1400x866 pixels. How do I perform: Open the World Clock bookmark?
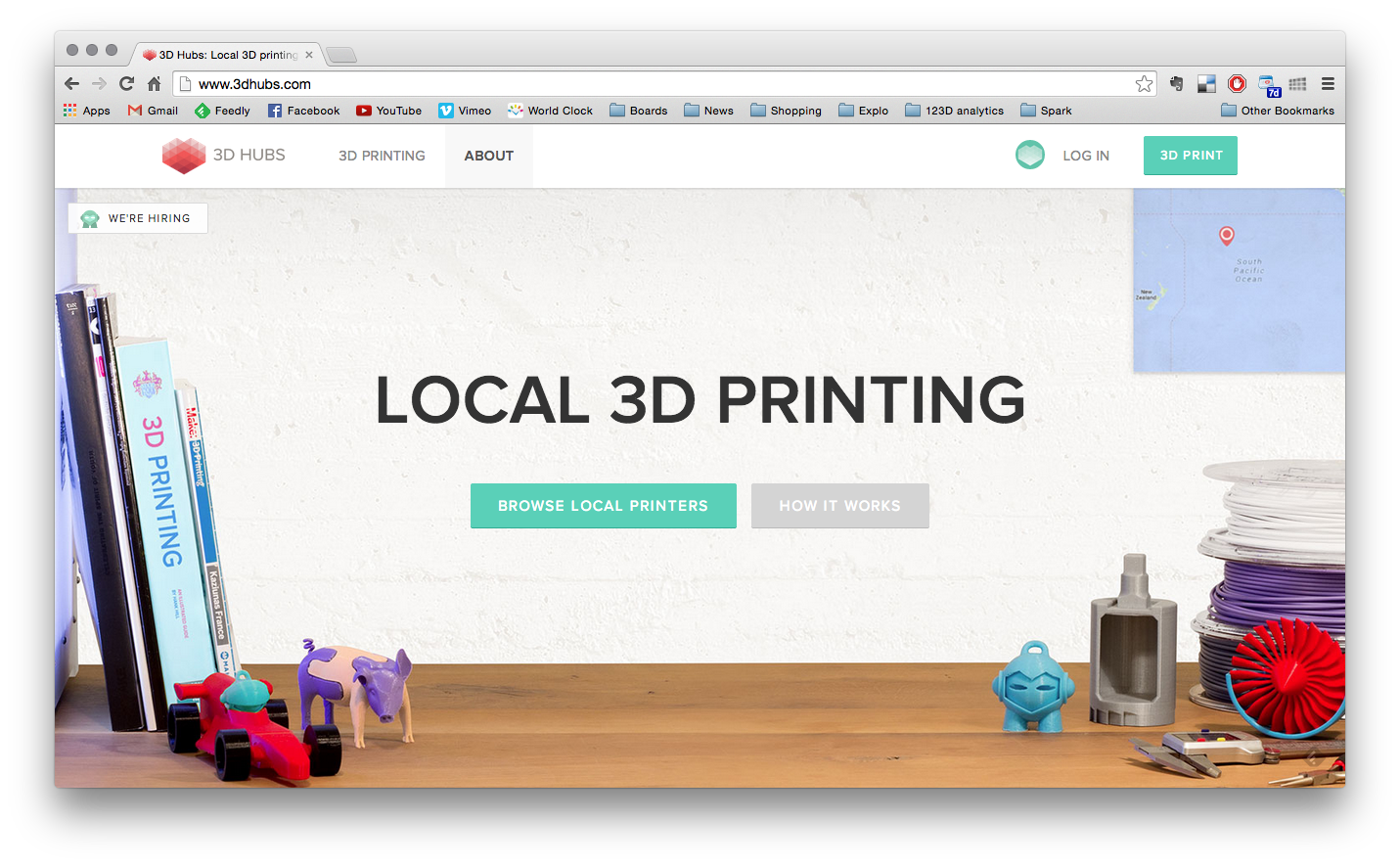[x=550, y=111]
